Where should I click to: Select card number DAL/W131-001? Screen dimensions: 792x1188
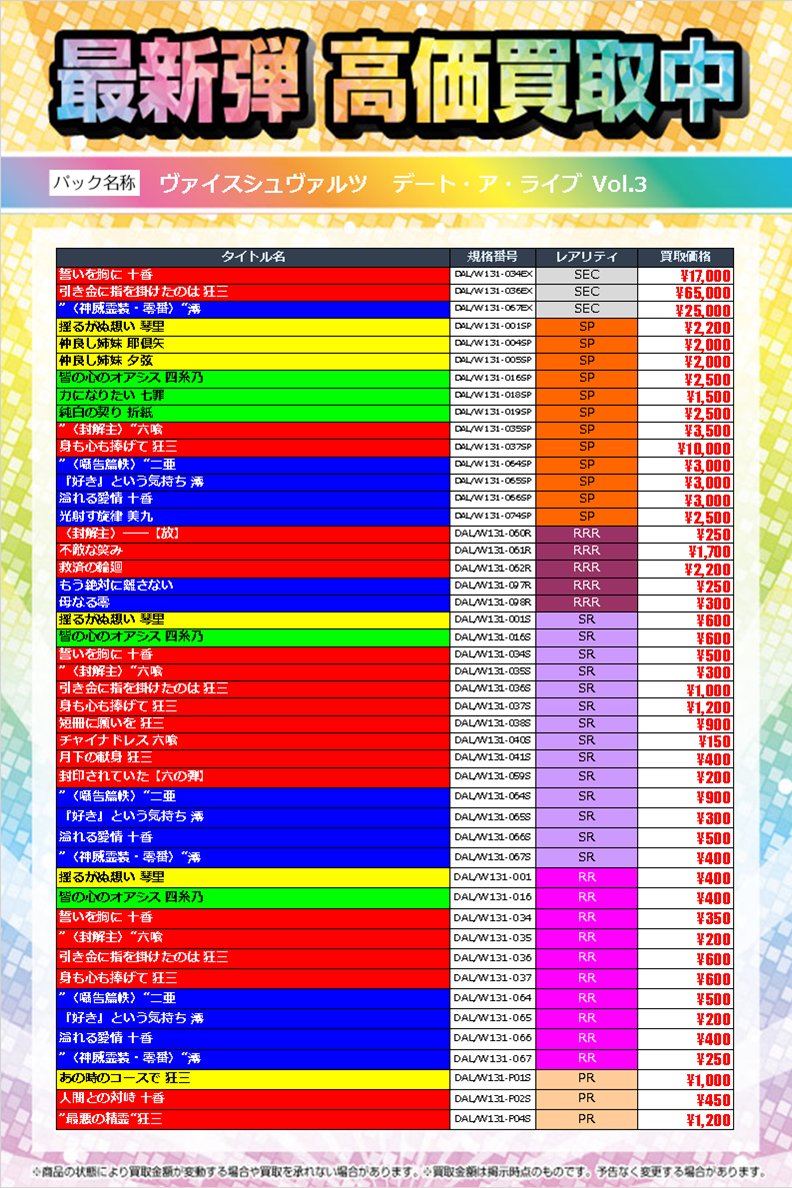(x=492, y=877)
